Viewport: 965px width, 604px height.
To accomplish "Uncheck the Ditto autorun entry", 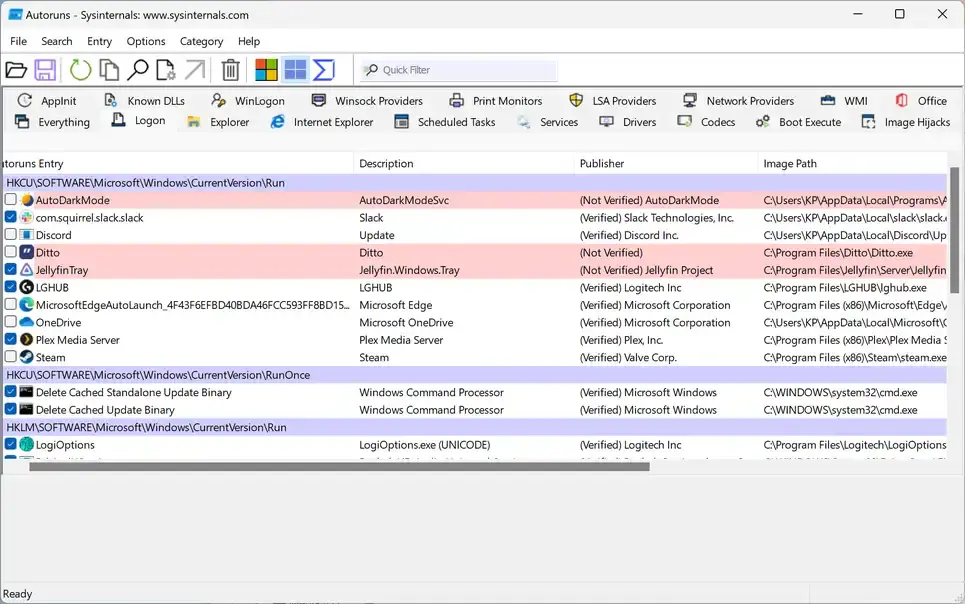I will click(x=9, y=252).
